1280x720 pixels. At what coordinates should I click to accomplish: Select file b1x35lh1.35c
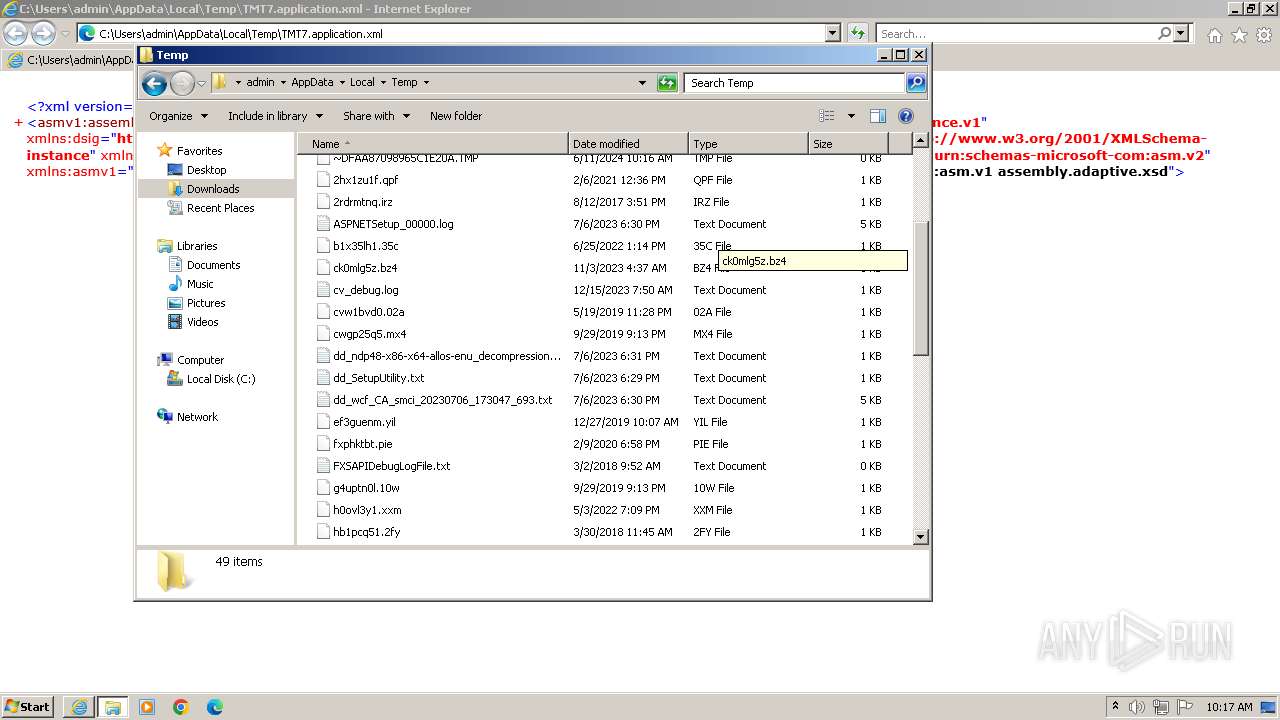(x=366, y=246)
